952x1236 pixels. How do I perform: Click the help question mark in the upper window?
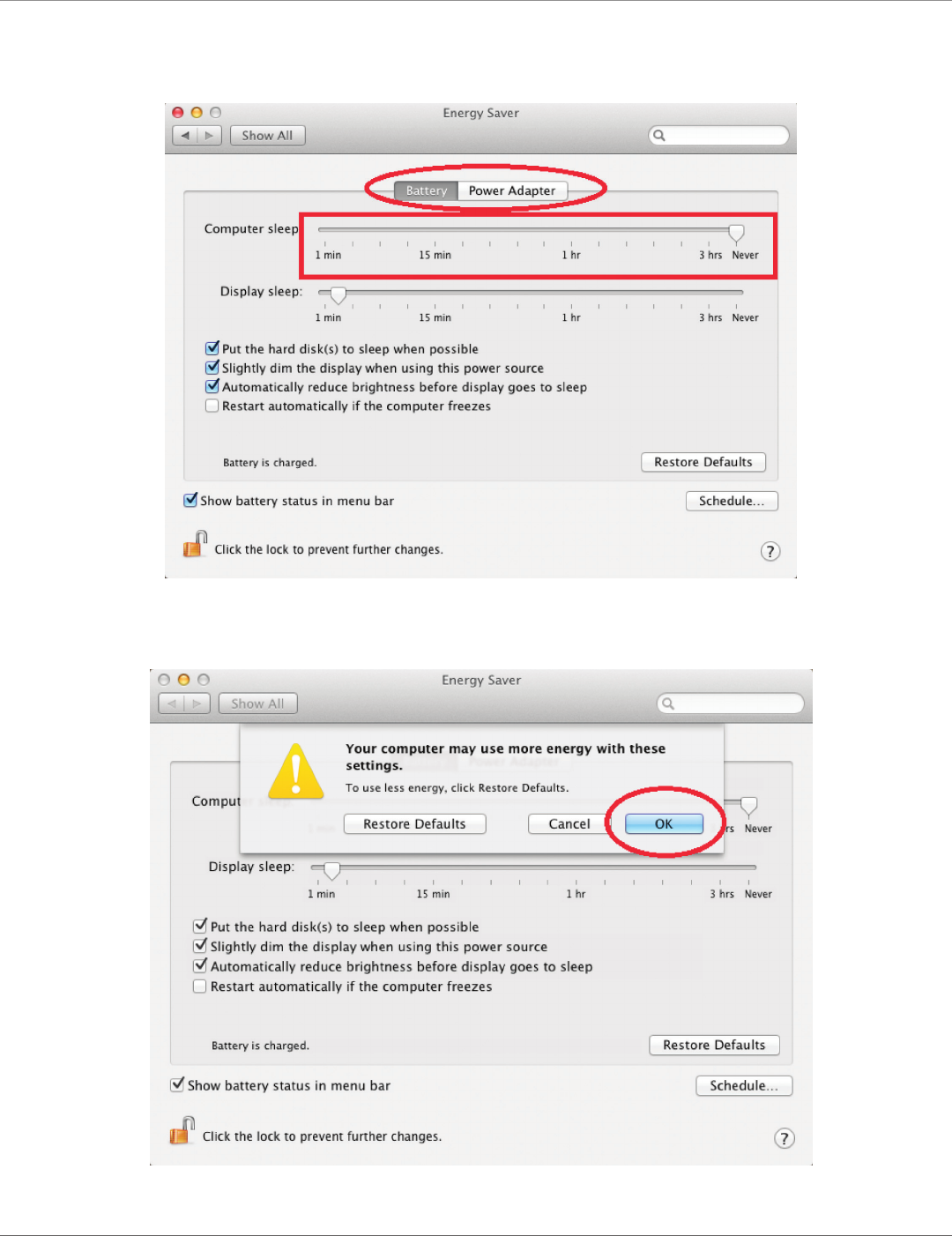(x=770, y=551)
